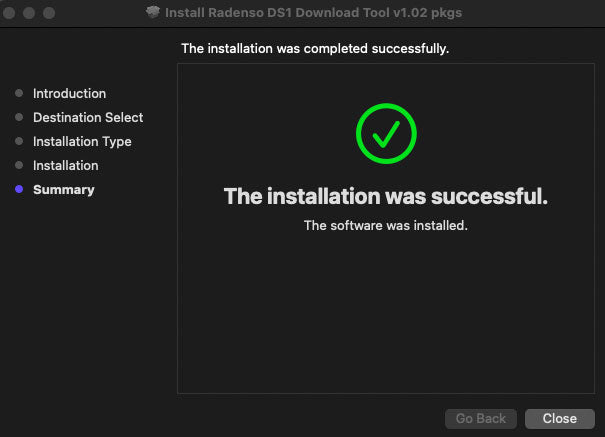Open the Installation Type step

tap(82, 142)
